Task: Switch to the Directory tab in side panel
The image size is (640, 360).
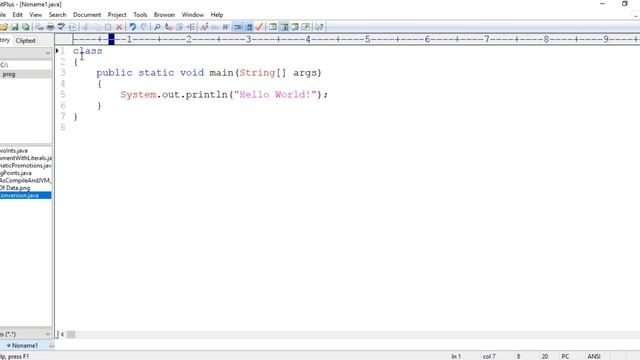Action: 5,40
